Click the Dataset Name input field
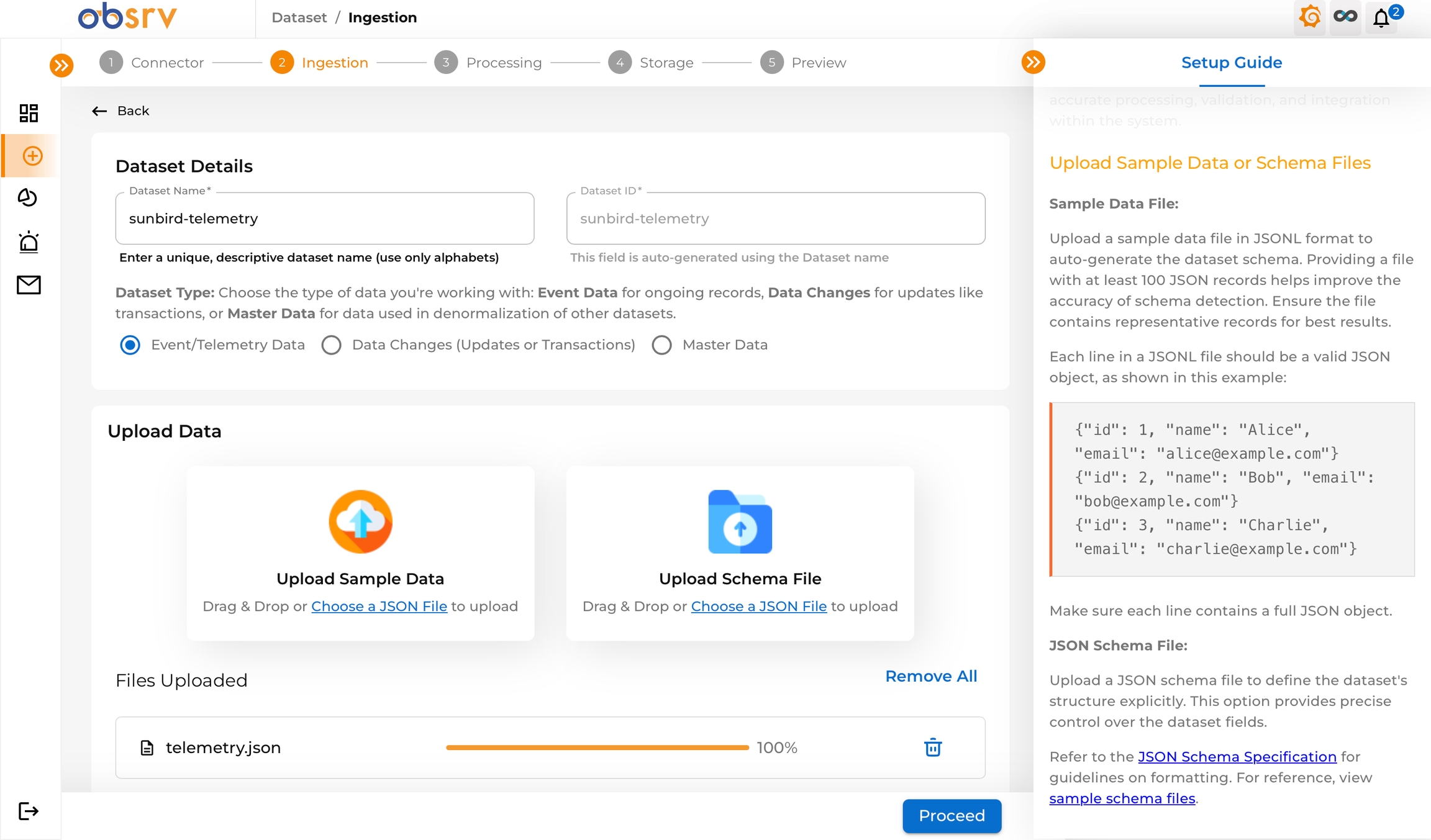Screen dimensions: 1431x840 (324, 219)
